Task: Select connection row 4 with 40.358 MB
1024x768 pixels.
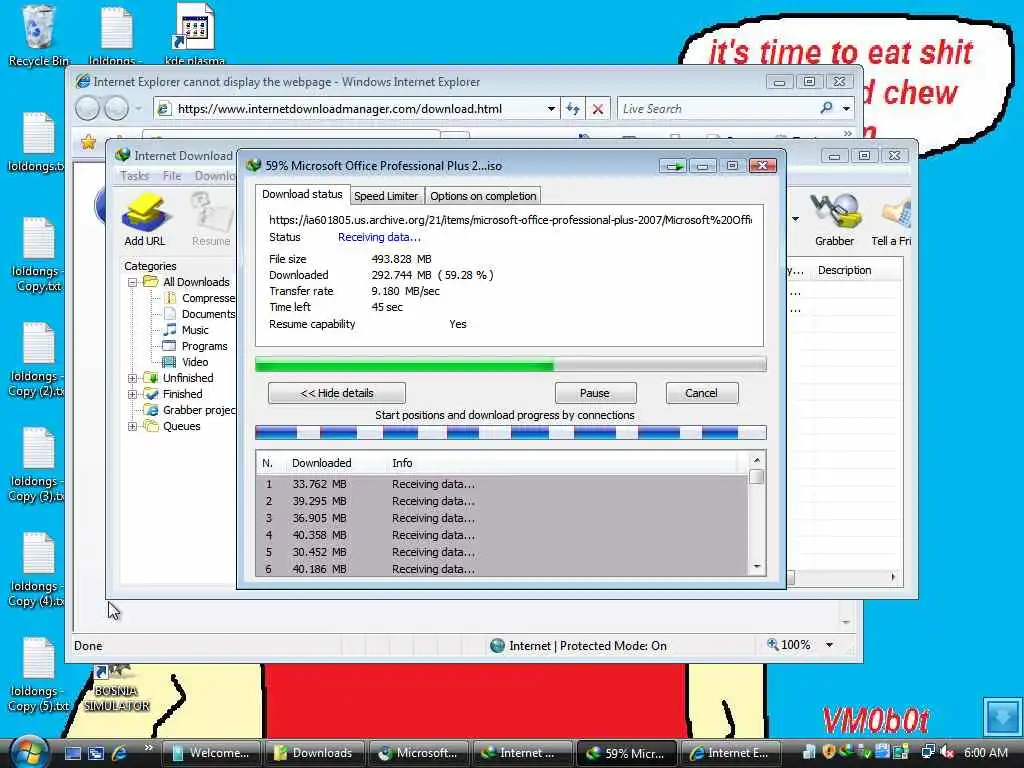Action: click(502, 535)
